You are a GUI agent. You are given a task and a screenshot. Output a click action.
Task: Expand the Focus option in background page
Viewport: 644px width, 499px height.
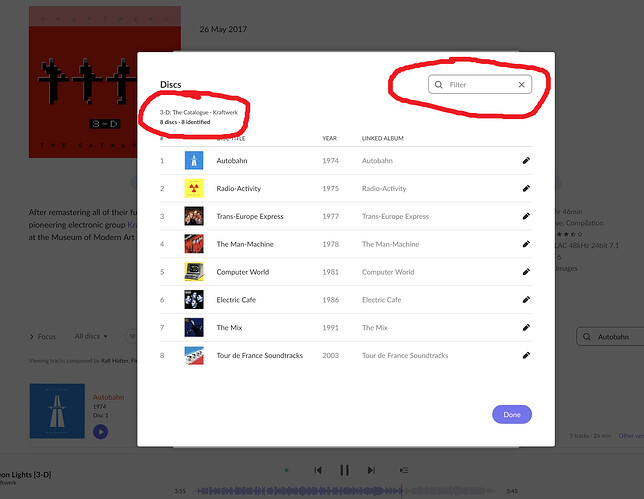tap(43, 336)
